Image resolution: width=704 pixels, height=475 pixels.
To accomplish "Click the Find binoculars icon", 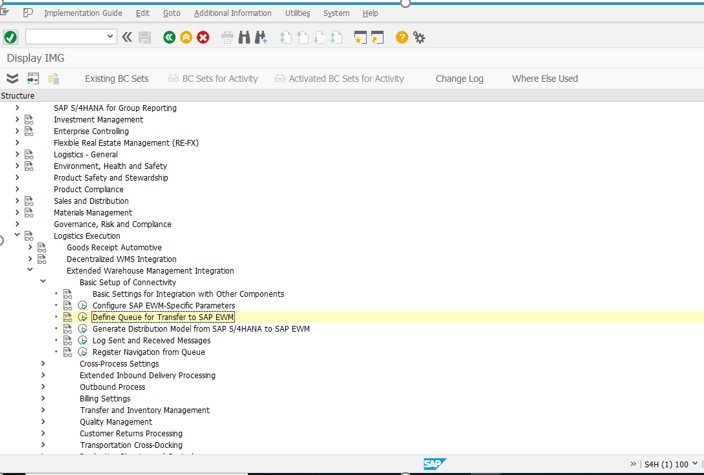I will [244, 37].
